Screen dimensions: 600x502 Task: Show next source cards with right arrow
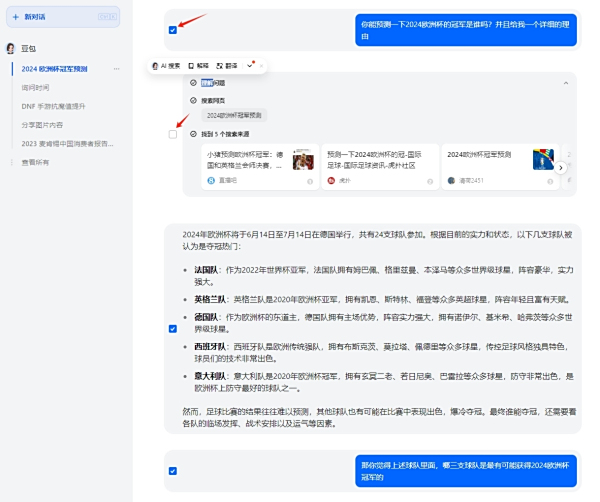point(561,168)
